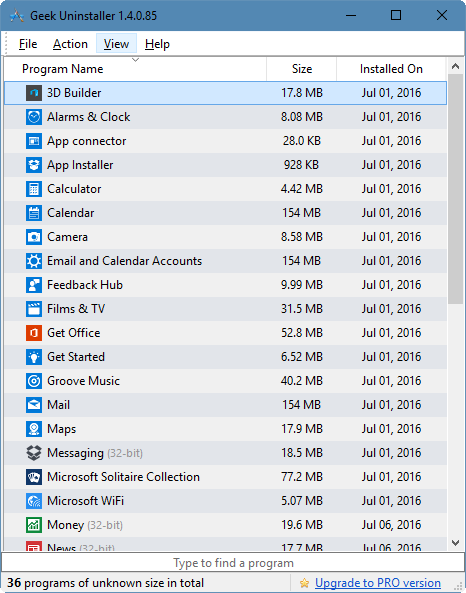The image size is (466, 593).
Task: Click the orange Get Office icon
Action: [34, 333]
